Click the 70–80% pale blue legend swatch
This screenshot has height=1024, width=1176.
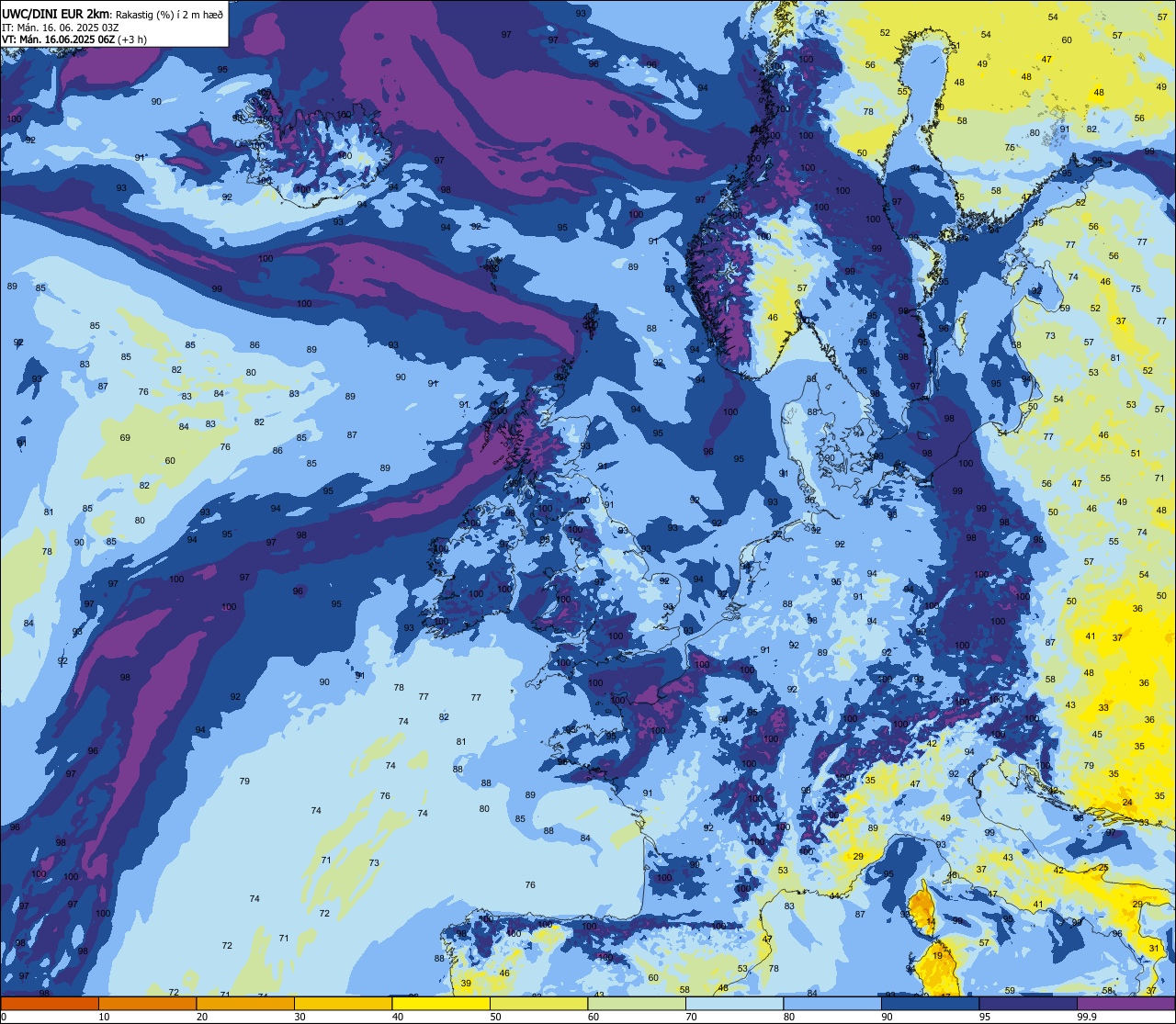735,1003
